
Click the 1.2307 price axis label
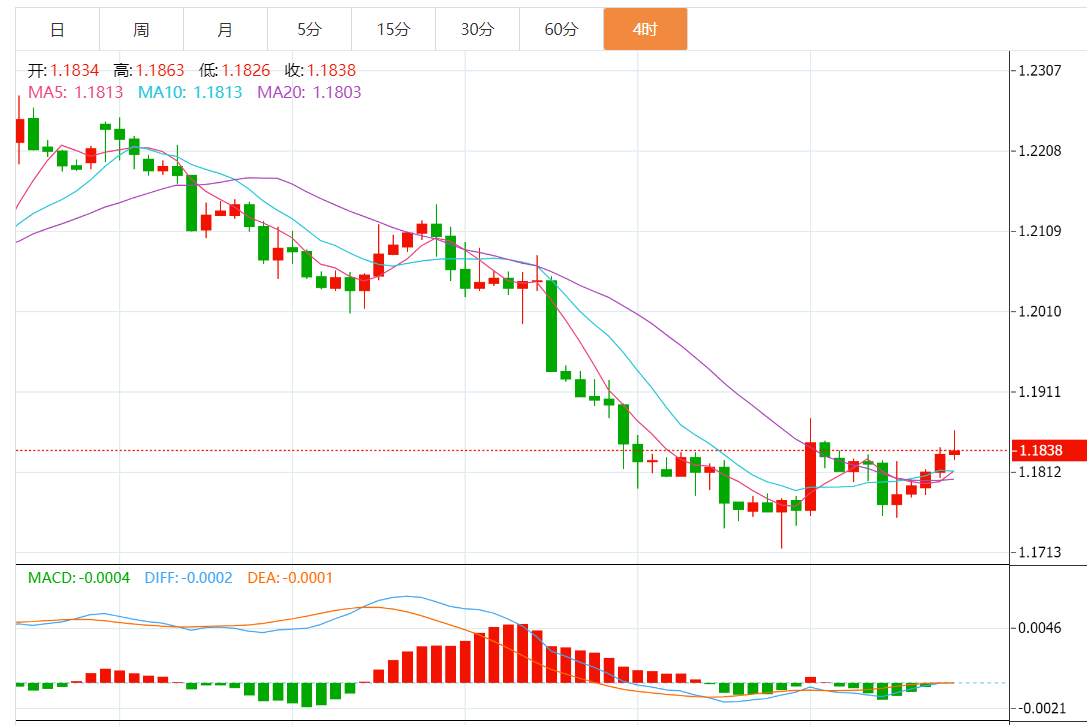pyautogui.click(x=1039, y=70)
